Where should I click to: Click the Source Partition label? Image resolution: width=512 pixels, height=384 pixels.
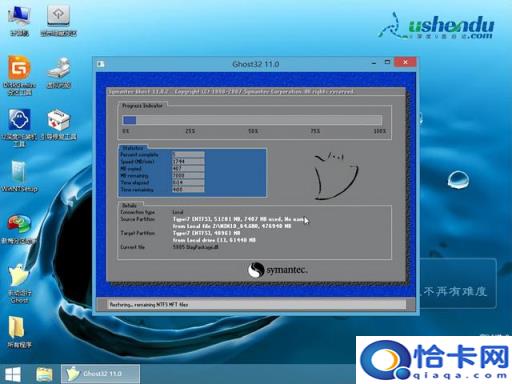tap(137, 219)
